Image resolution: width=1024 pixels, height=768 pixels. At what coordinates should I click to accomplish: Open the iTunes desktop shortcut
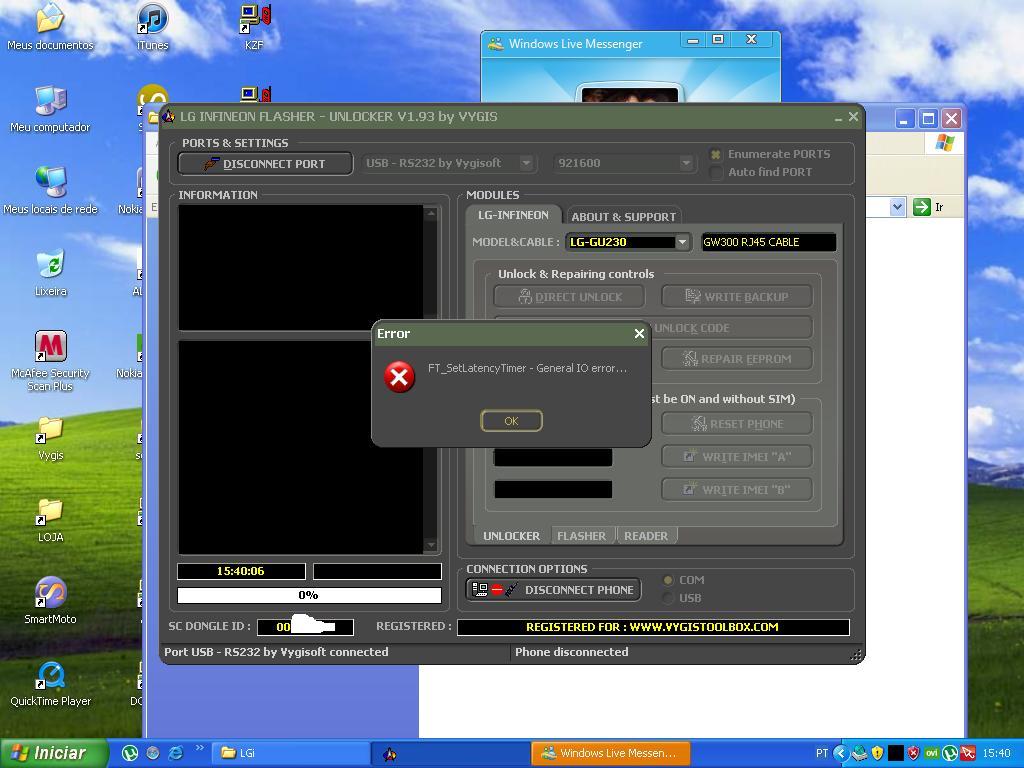152,26
